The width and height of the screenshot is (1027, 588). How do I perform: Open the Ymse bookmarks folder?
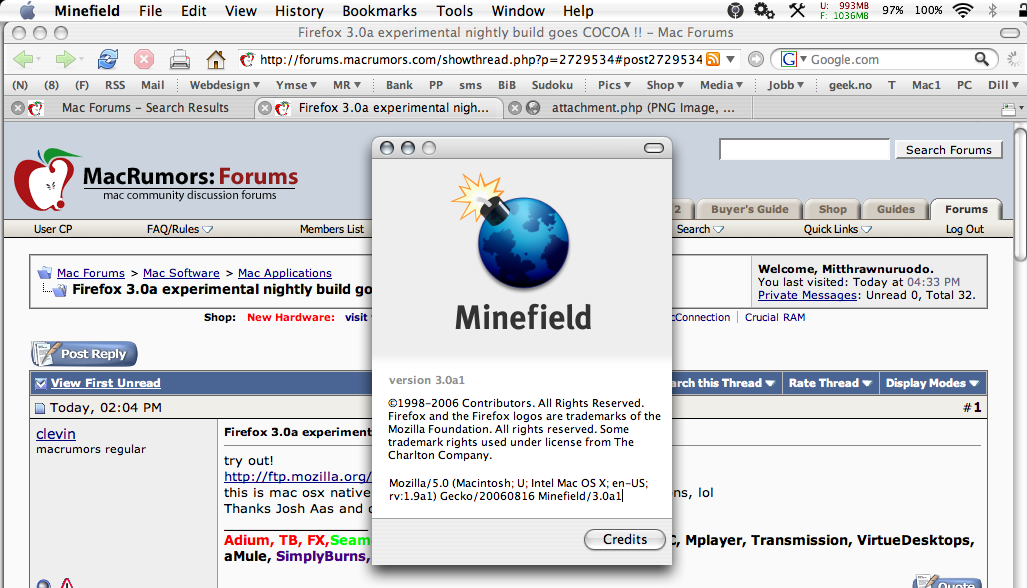[296, 85]
